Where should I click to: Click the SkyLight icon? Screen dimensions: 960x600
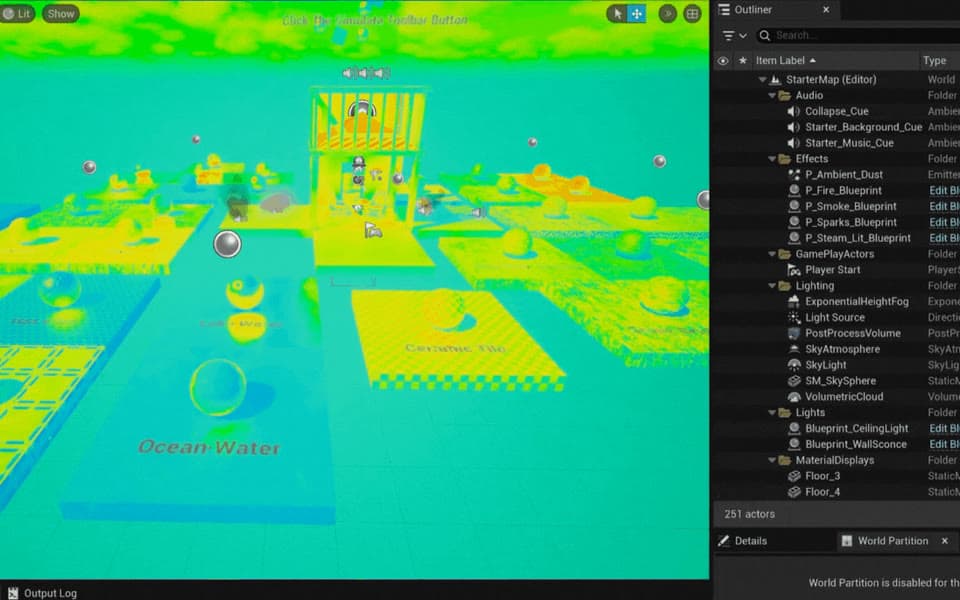tap(794, 366)
